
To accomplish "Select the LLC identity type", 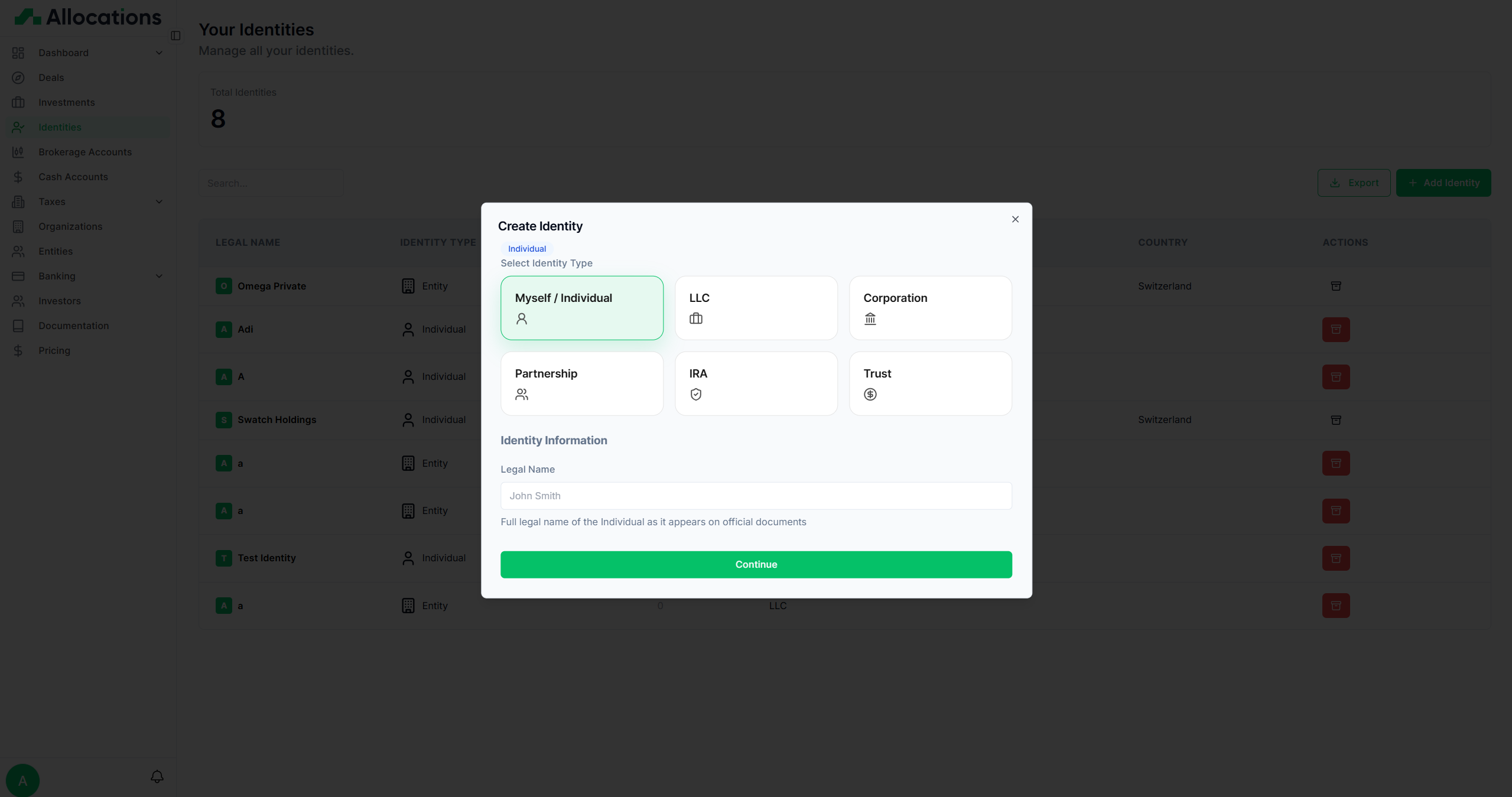I will [756, 308].
